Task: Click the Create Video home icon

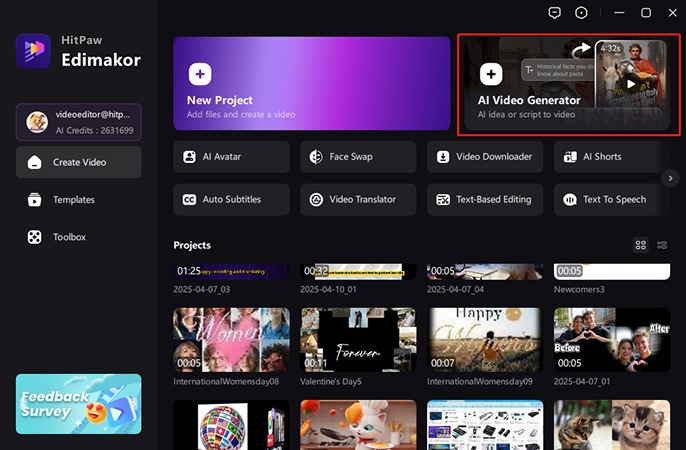Action: [35, 162]
